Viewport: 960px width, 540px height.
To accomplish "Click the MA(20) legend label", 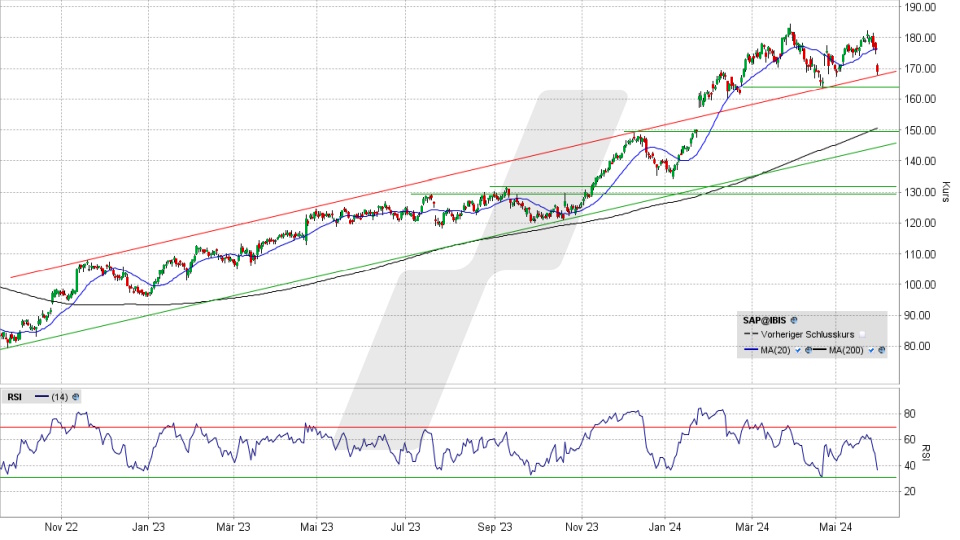I will coord(775,350).
